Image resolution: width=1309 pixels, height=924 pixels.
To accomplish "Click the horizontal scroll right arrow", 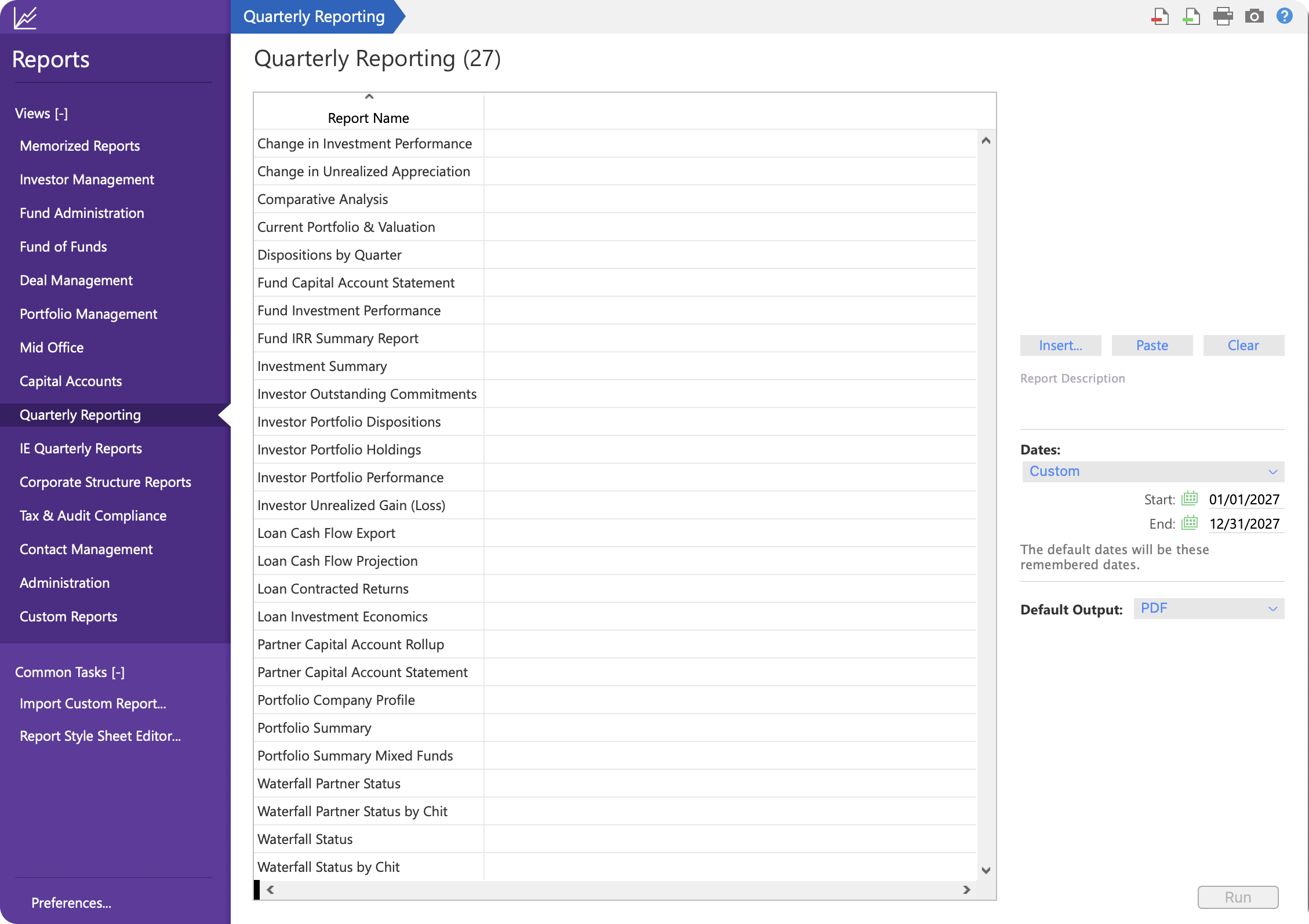I will 966,890.
